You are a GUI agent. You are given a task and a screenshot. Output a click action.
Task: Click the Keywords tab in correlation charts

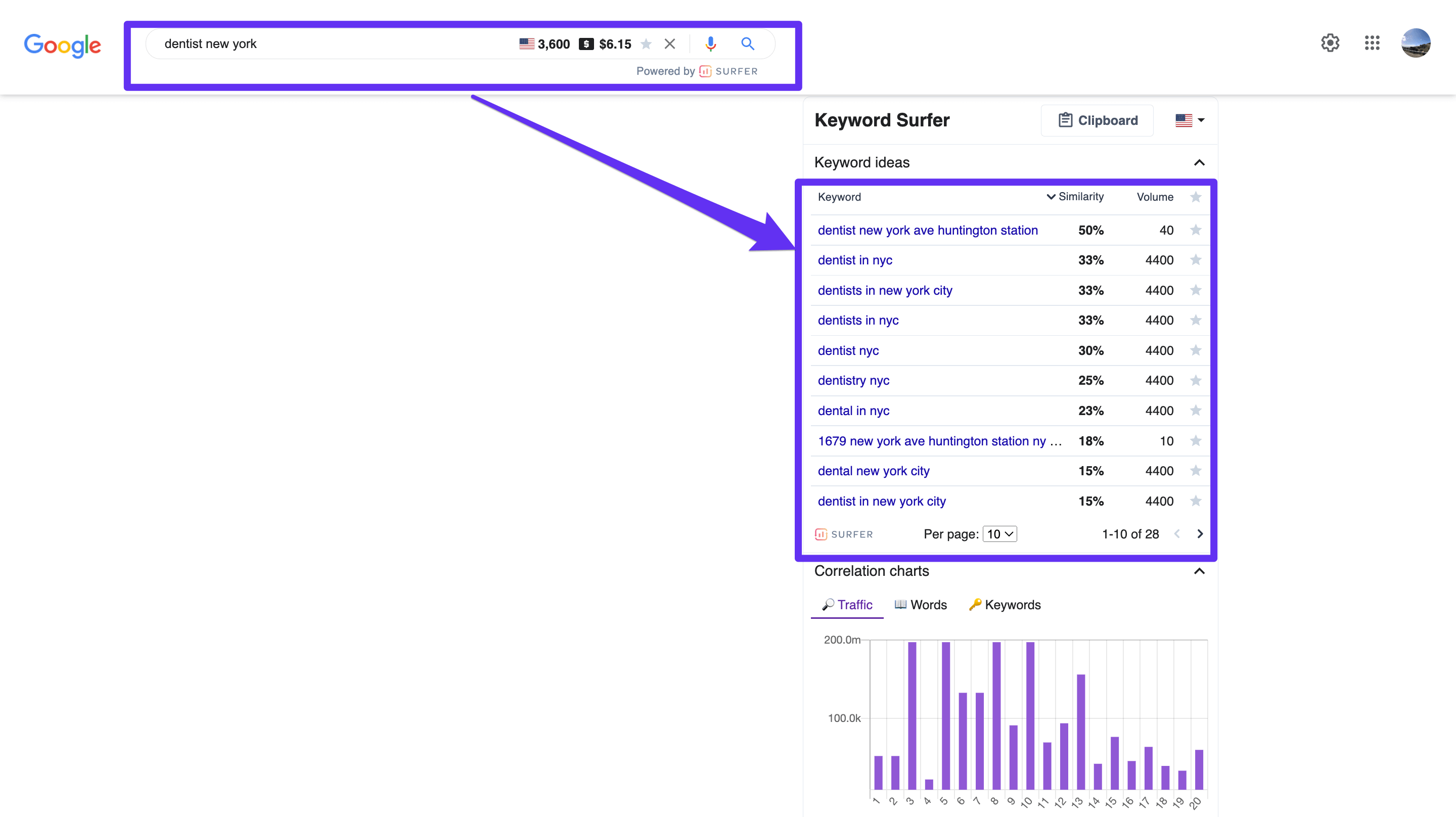1005,605
